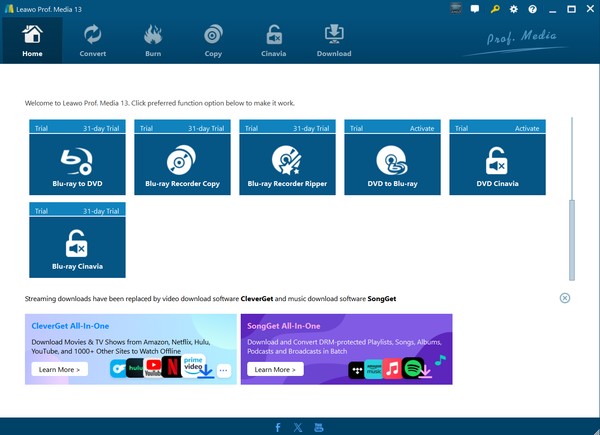Click the Amazon Music icon in SongGet banner
The height and width of the screenshot is (435, 600).
(x=373, y=370)
